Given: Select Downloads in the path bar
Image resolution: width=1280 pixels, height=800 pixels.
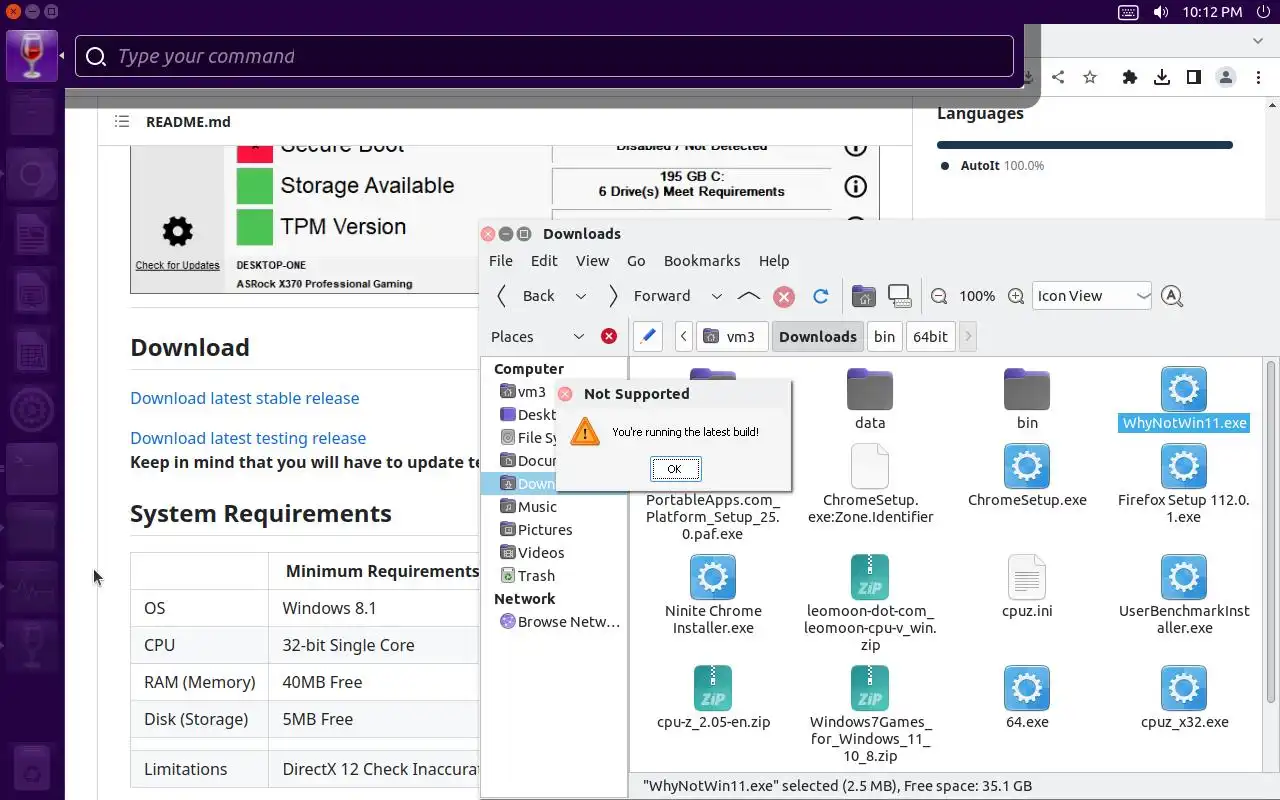Looking at the screenshot, I should pyautogui.click(x=818, y=337).
